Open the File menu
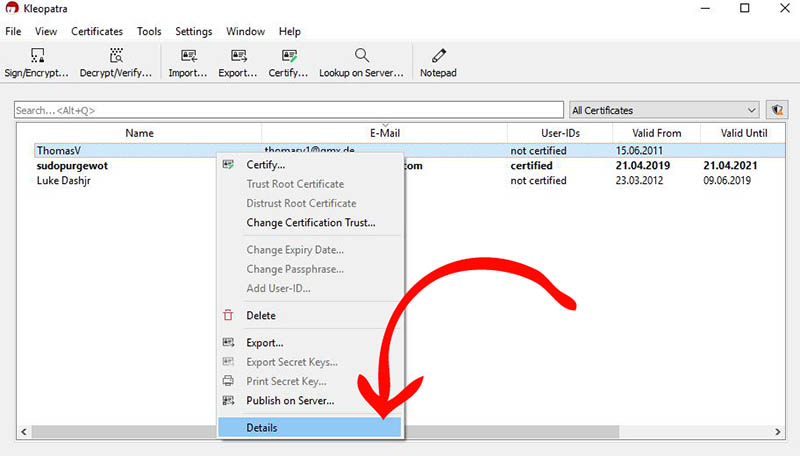 click(x=13, y=31)
